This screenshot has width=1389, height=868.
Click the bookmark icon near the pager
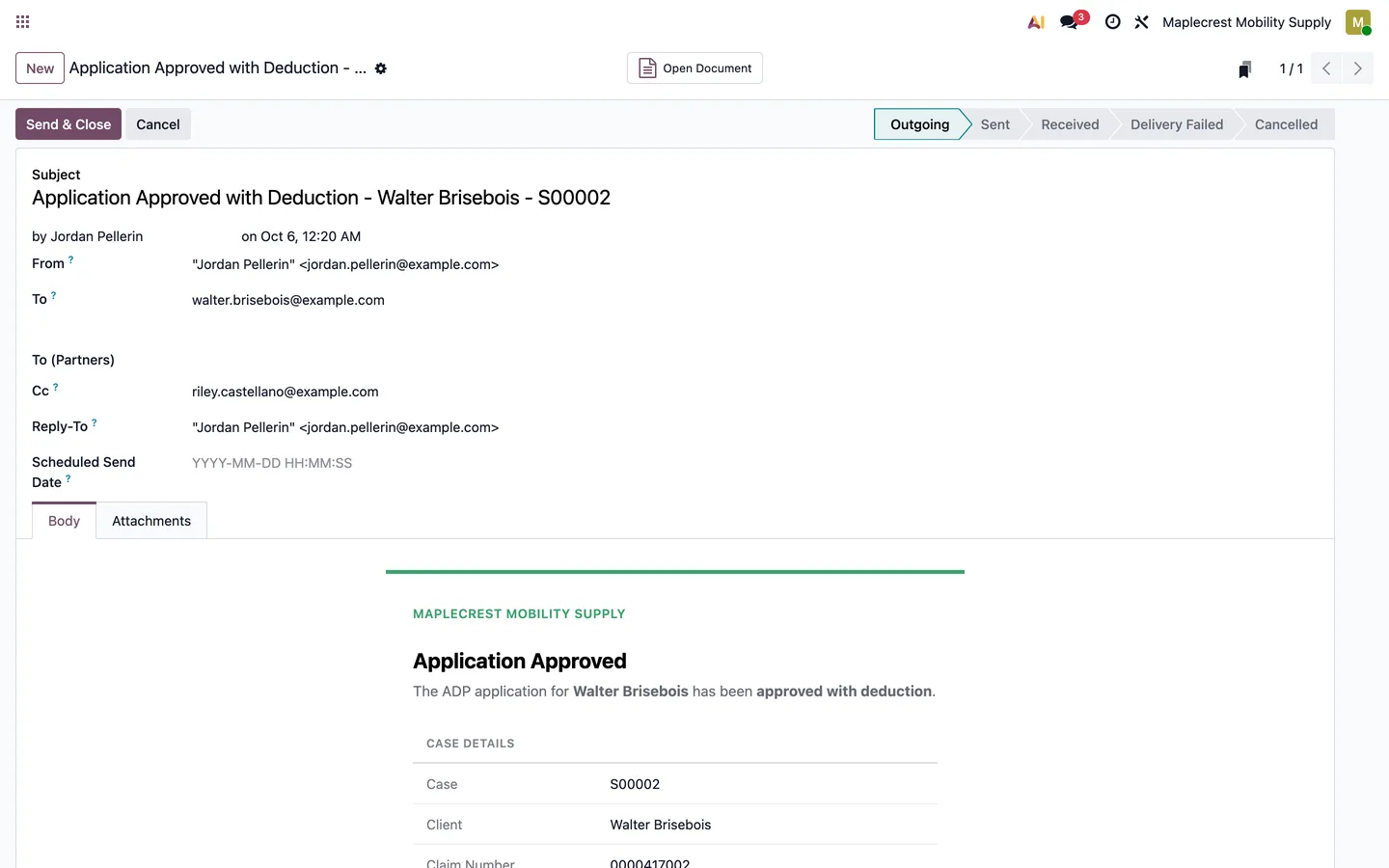click(1244, 68)
